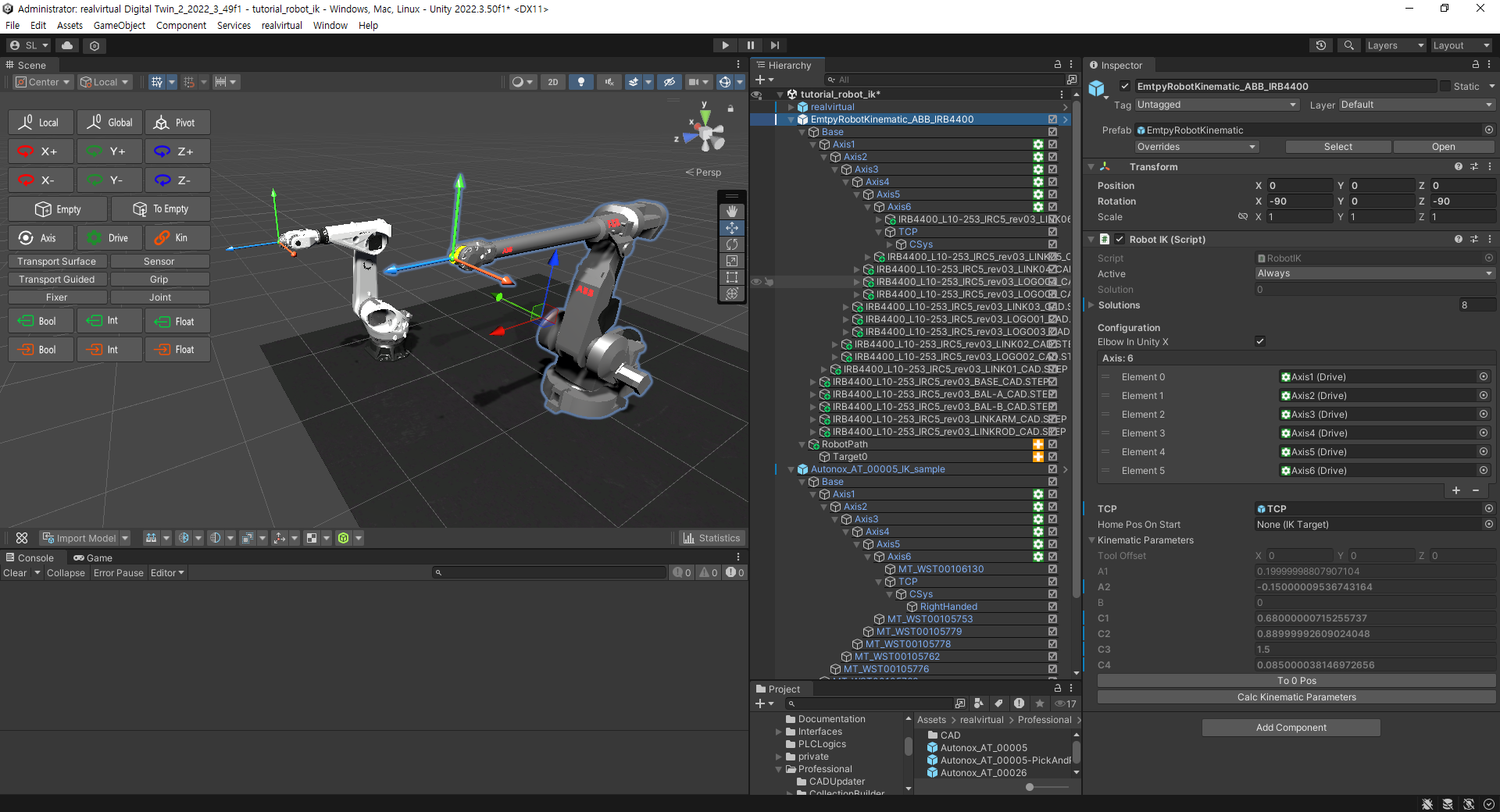Image resolution: width=1500 pixels, height=812 pixels.
Task: Click object picker for TCP field
Action: click(x=1488, y=508)
